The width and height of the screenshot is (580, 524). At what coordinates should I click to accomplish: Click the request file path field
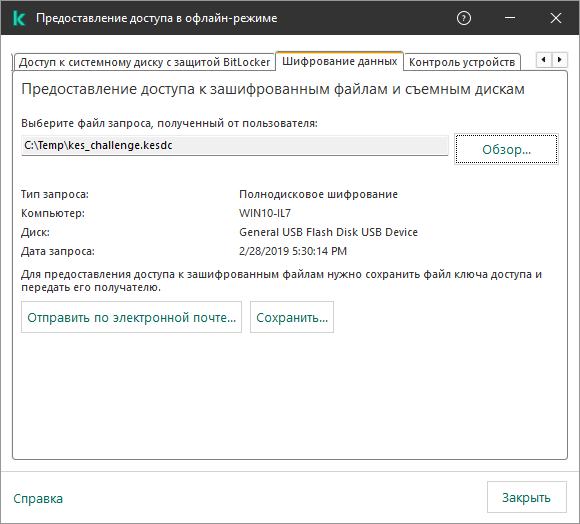235,145
